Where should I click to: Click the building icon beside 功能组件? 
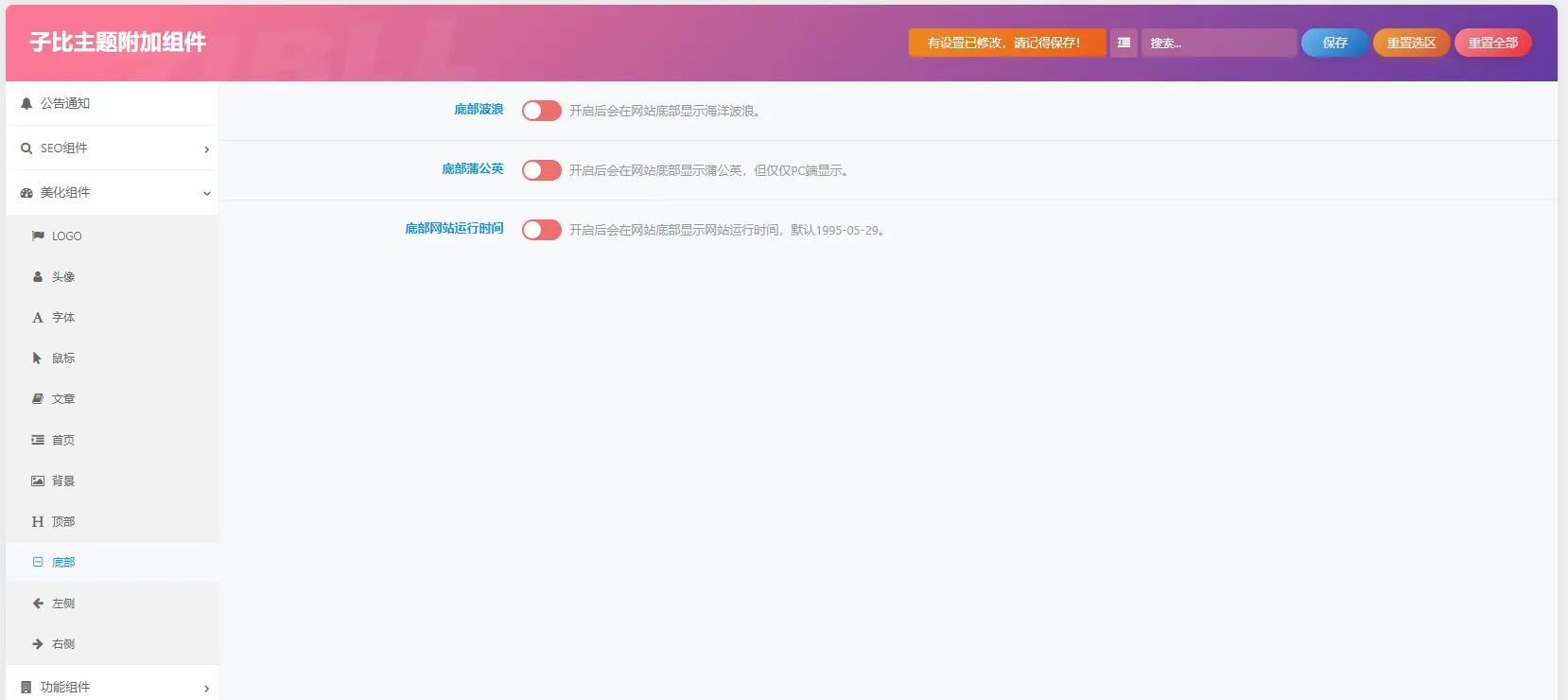pos(26,688)
